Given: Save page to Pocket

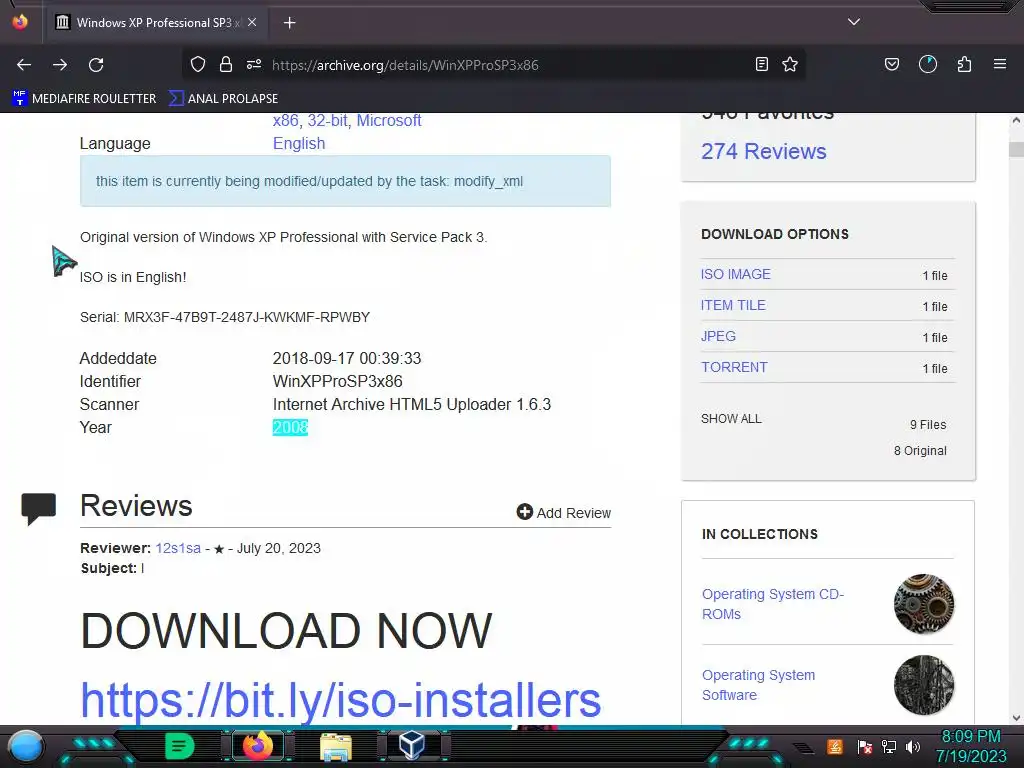Looking at the screenshot, I should [891, 64].
